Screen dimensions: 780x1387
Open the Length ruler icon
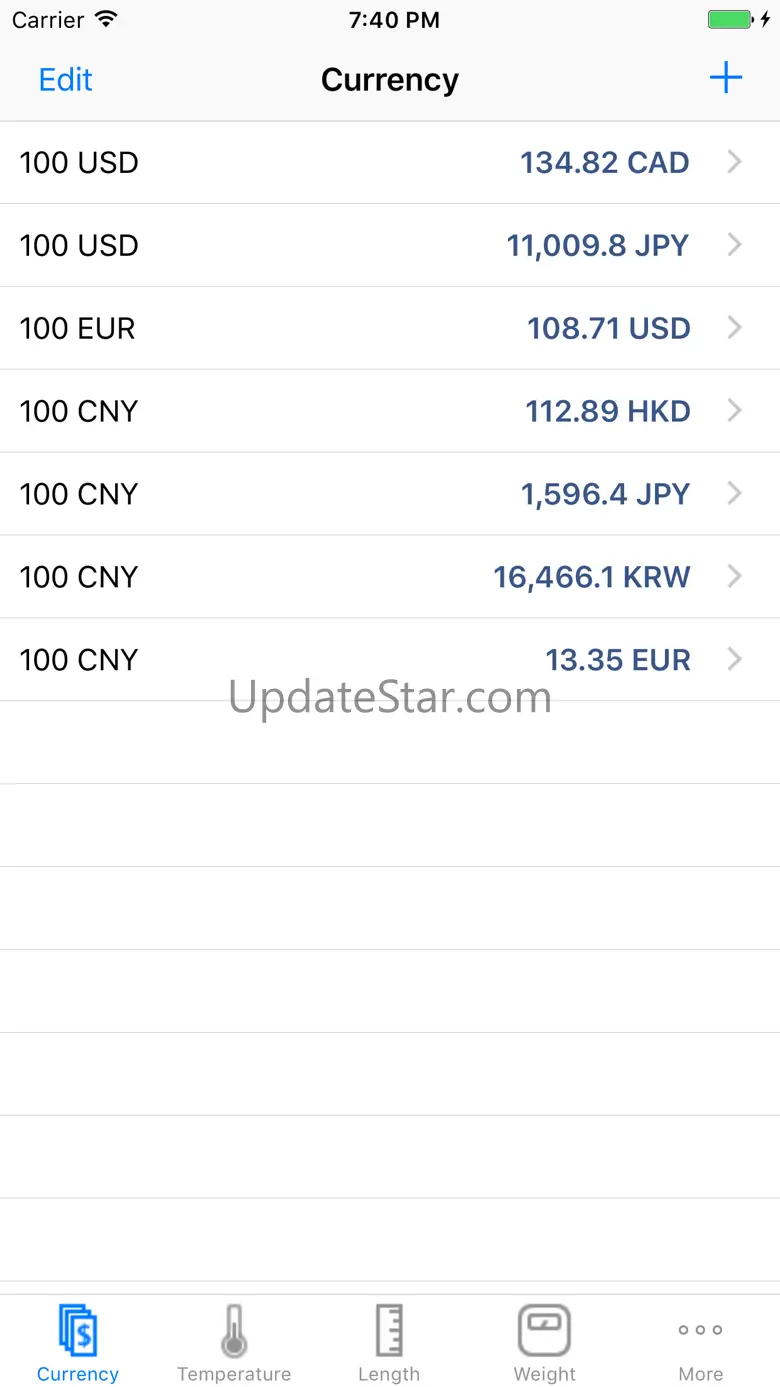pos(389,1330)
